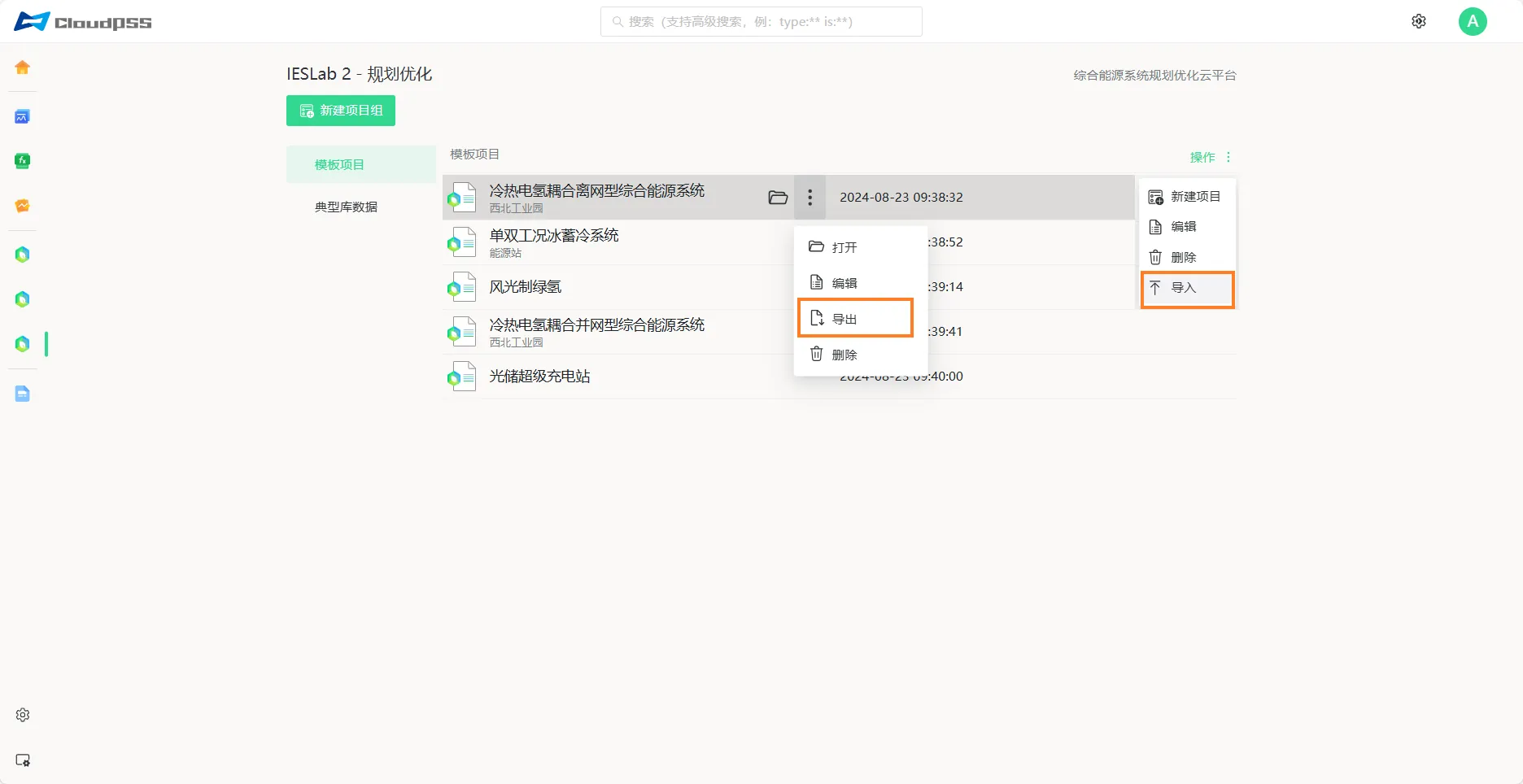1523x784 pixels.
Task: Choose 编辑 in project context menu
Action: point(861,283)
